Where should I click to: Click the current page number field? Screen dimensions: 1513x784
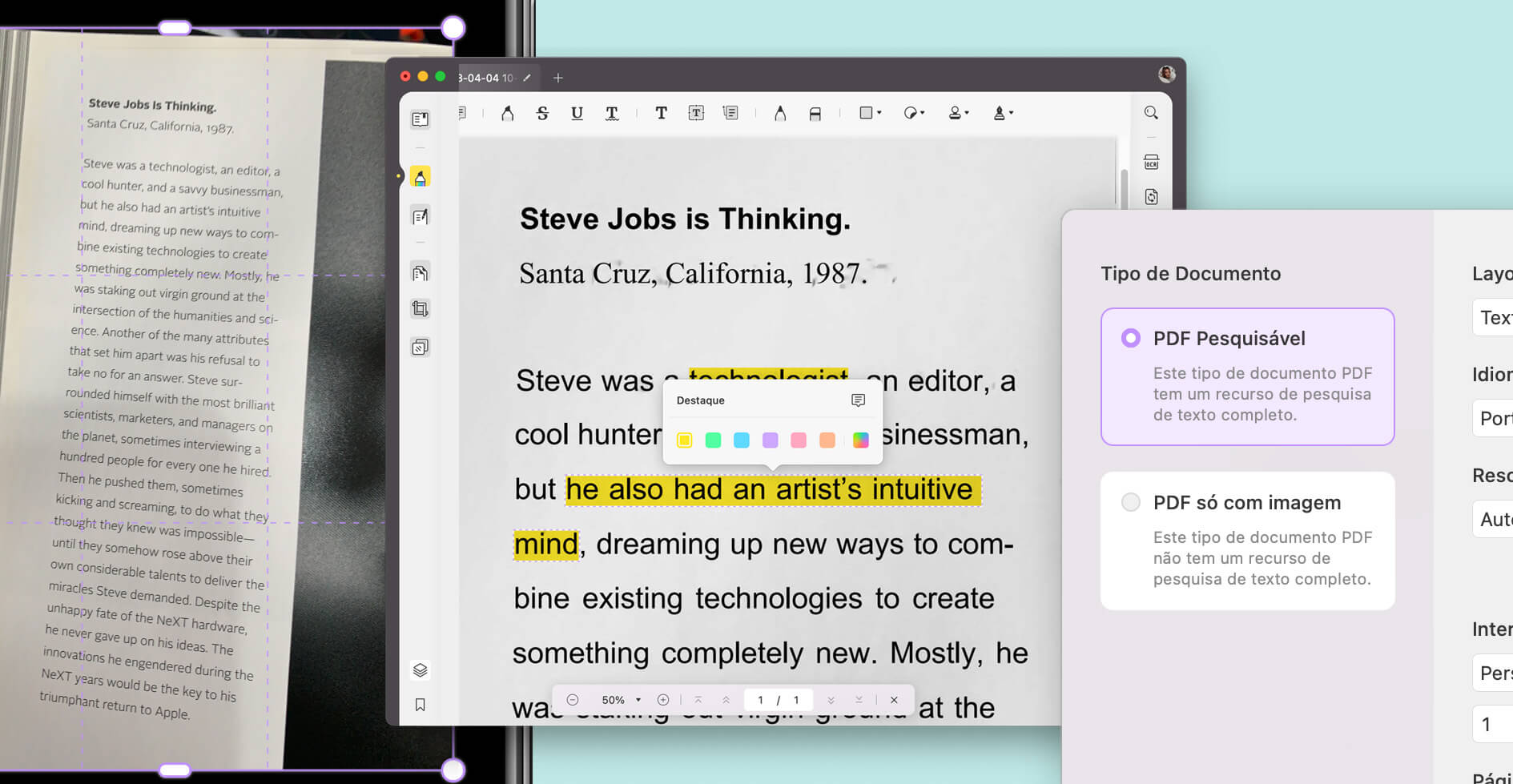point(760,700)
